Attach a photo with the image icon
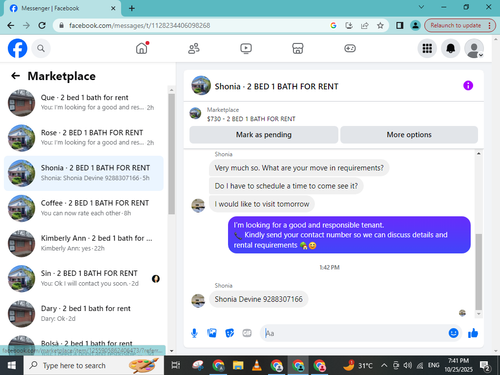Screen dimensions: 500x375 pos(212,333)
